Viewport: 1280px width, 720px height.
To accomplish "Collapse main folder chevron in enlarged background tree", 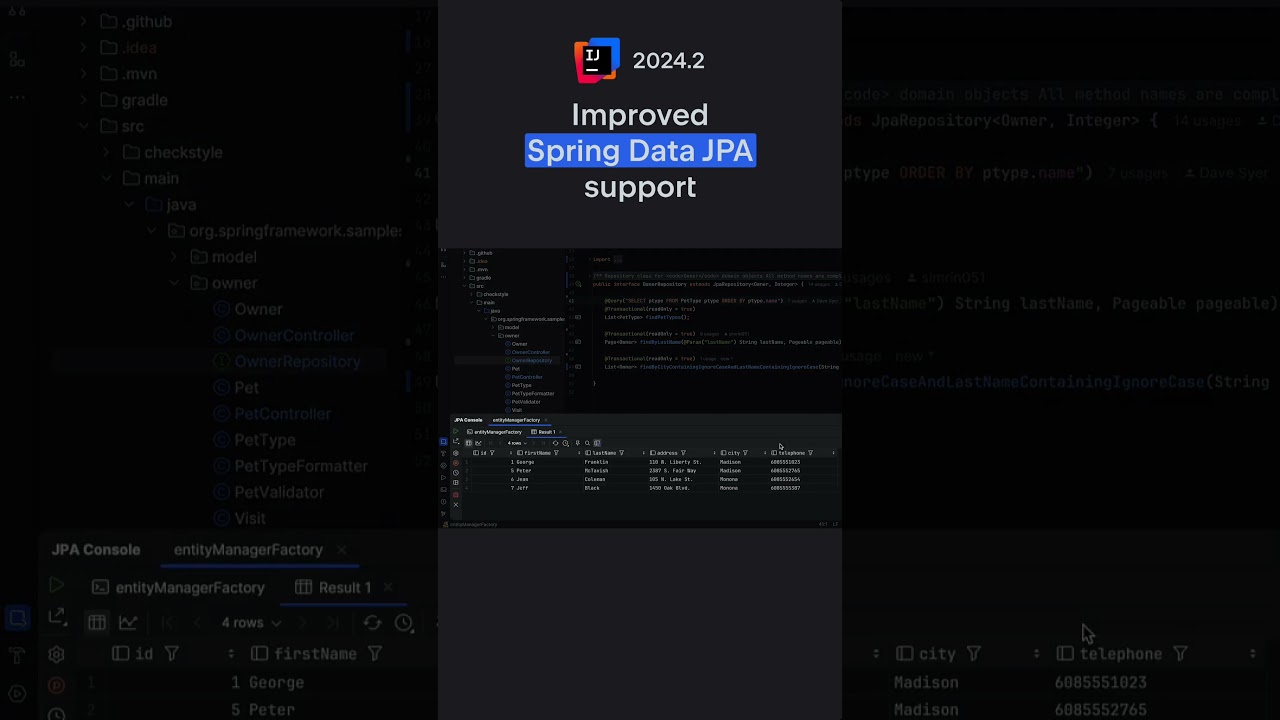I will 106,178.
